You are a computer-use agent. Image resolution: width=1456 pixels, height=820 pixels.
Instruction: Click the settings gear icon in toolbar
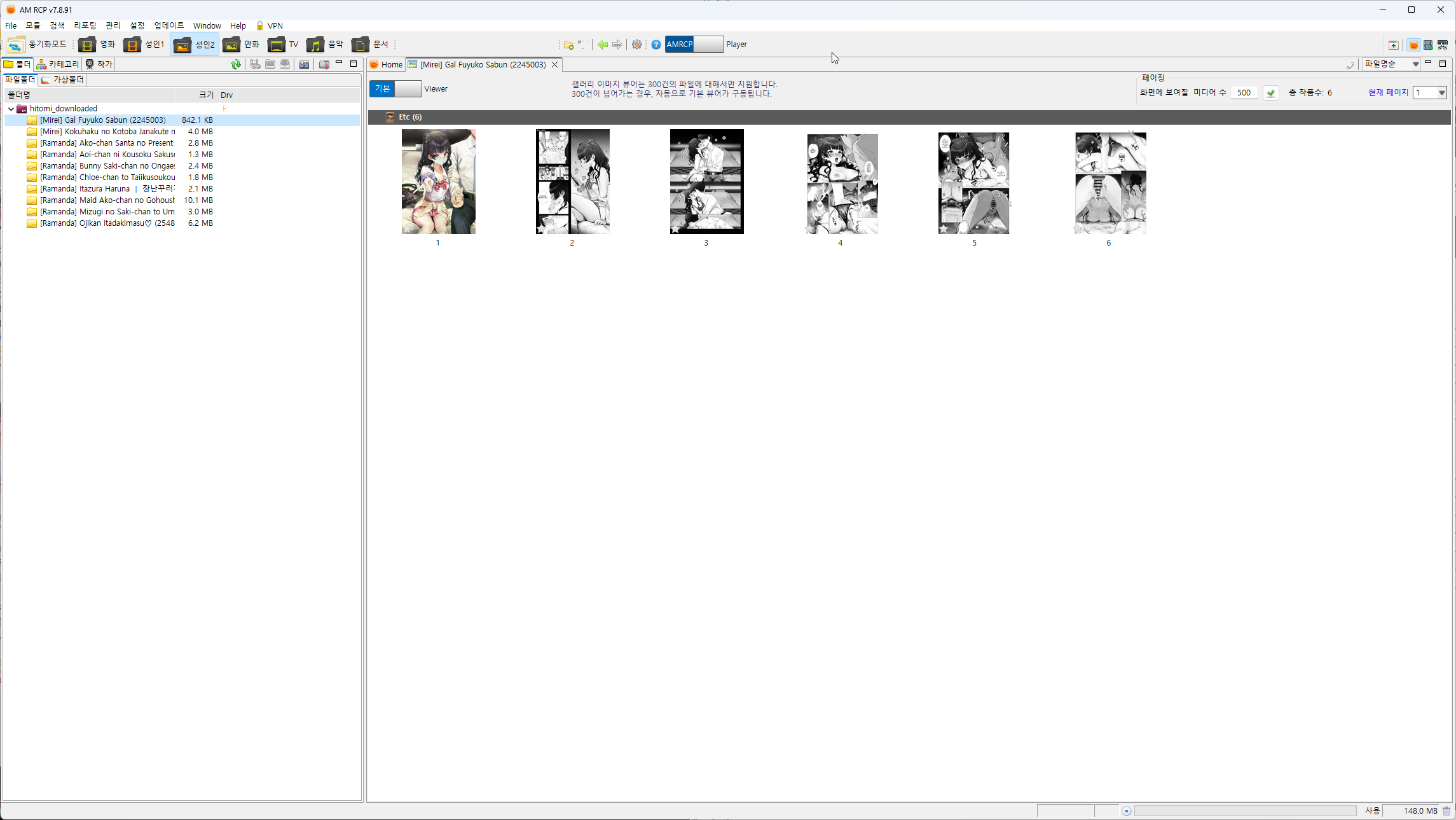pos(636,45)
